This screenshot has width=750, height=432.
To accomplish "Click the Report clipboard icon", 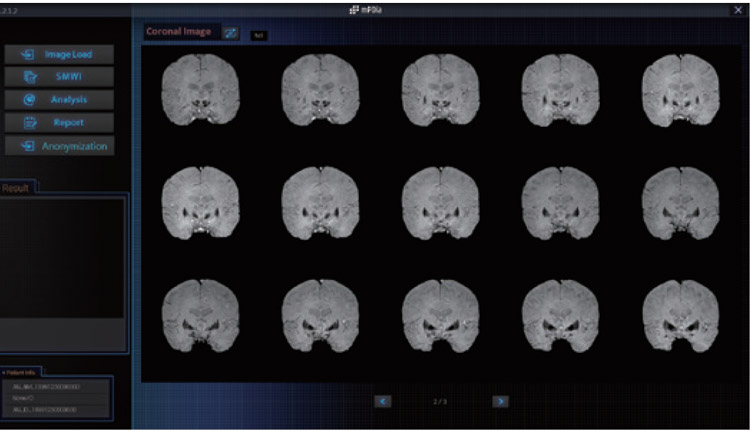I will click(x=29, y=122).
